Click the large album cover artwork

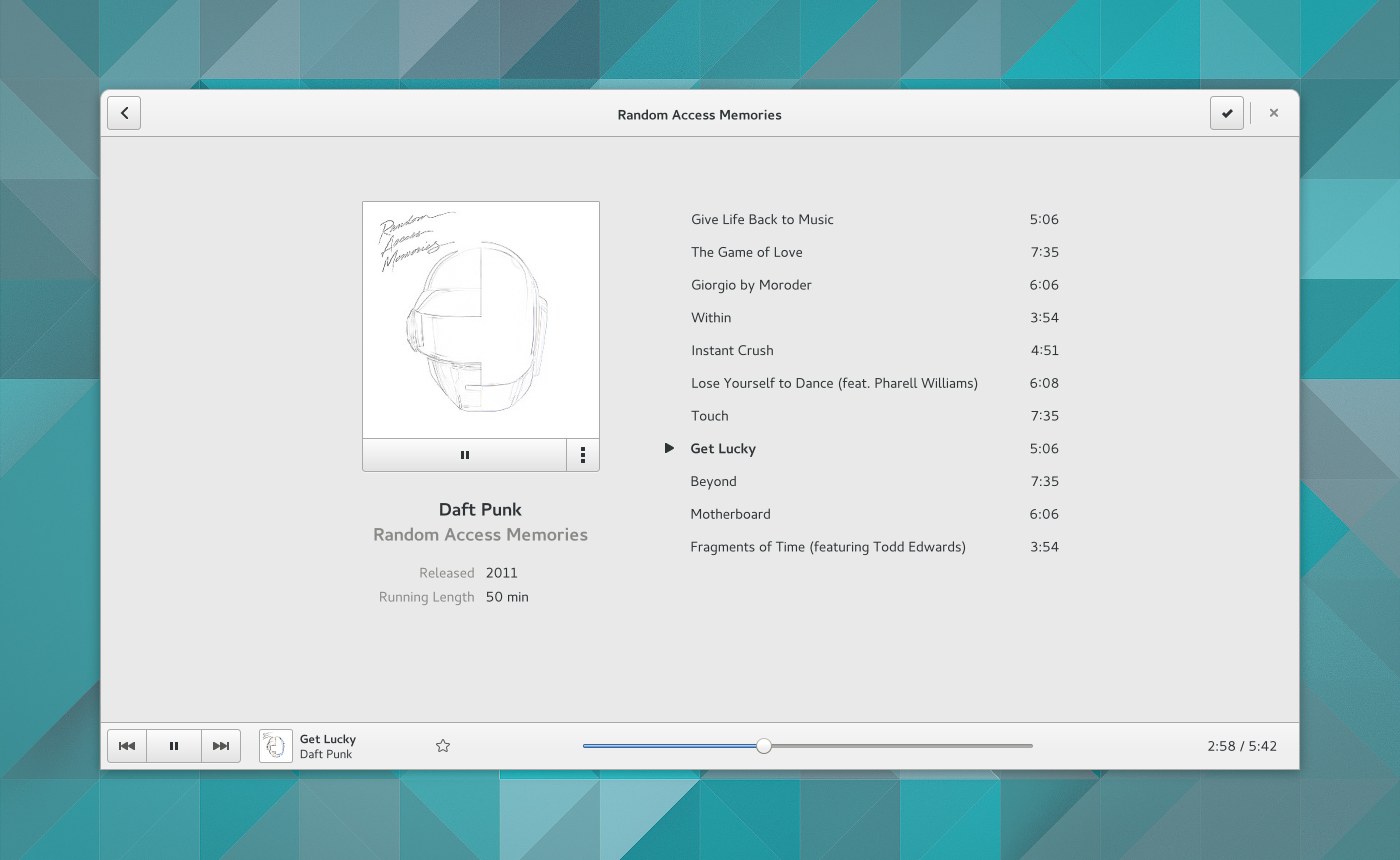[x=481, y=320]
